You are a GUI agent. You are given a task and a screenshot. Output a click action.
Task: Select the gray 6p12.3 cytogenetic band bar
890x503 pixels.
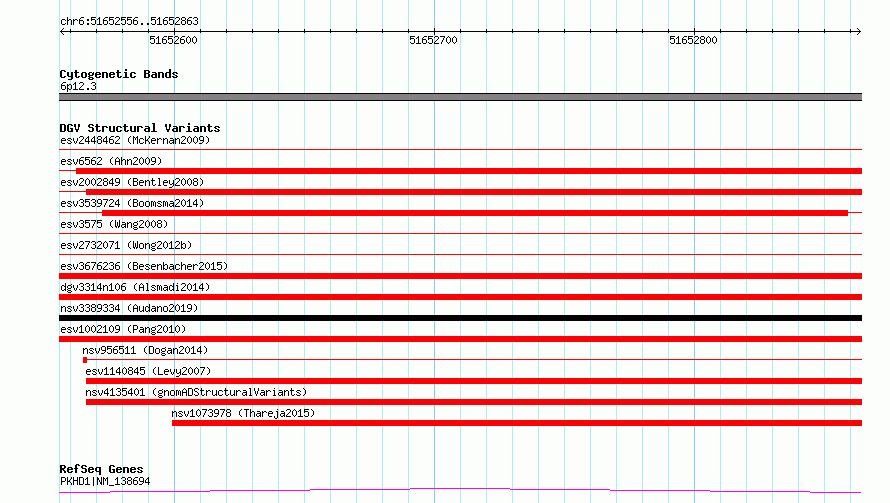click(x=460, y=97)
